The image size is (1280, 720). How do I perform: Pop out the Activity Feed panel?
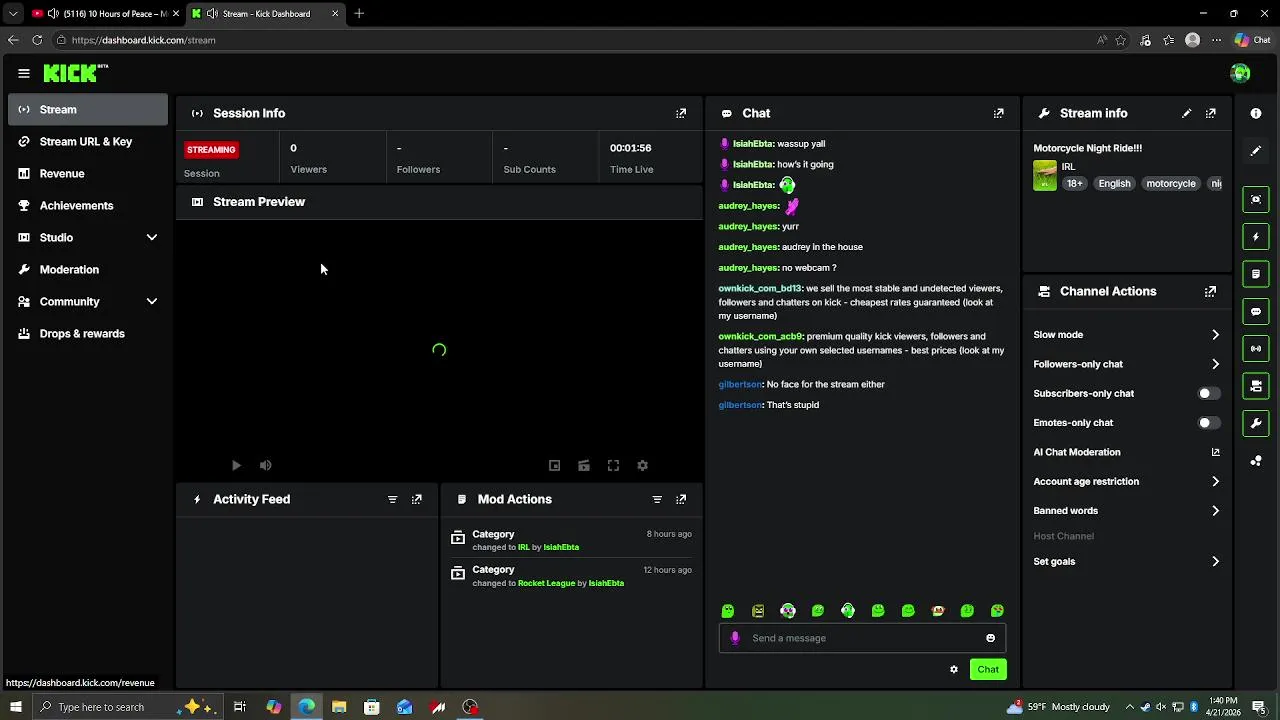[417, 500]
